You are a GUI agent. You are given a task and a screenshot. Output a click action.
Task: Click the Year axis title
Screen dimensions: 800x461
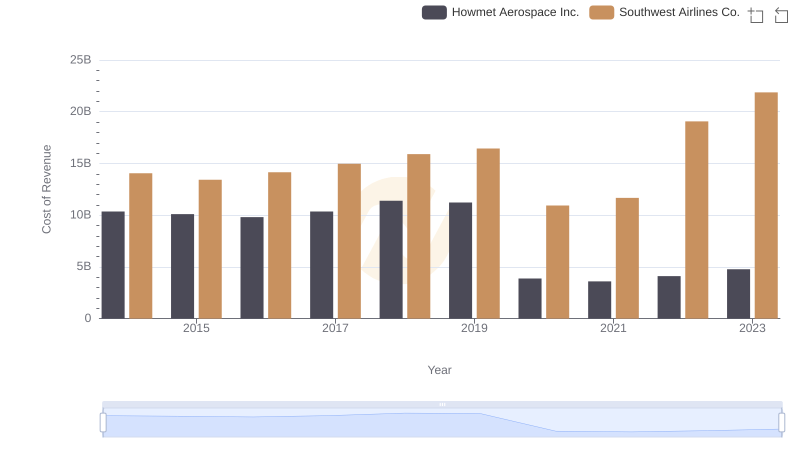coord(439,370)
